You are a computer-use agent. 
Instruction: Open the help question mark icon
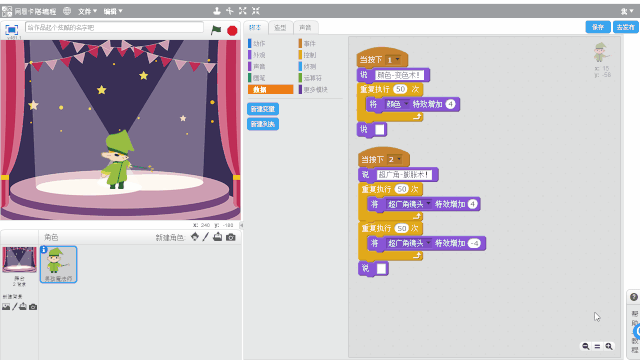(634, 297)
